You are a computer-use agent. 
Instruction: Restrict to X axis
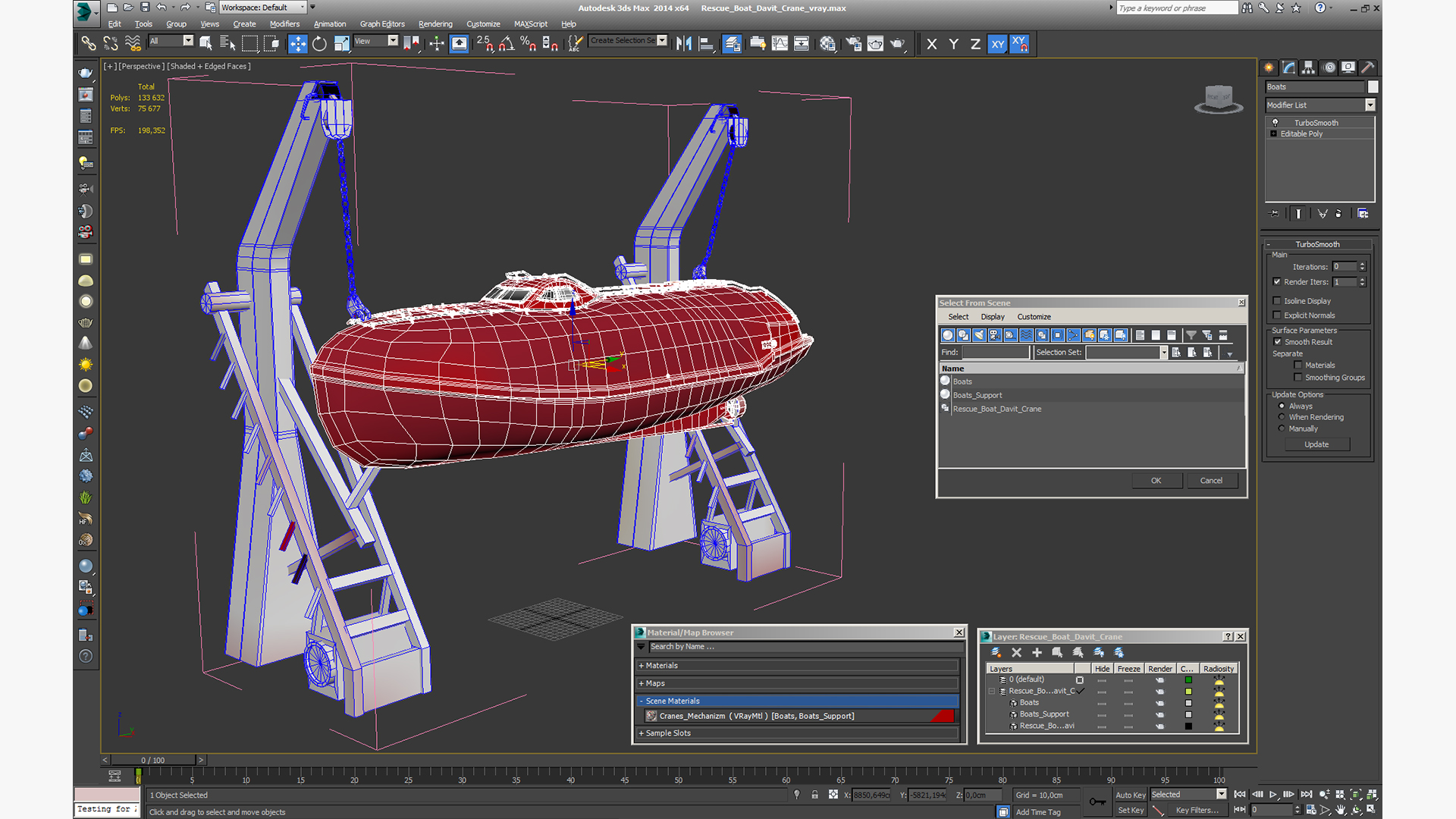pos(932,44)
